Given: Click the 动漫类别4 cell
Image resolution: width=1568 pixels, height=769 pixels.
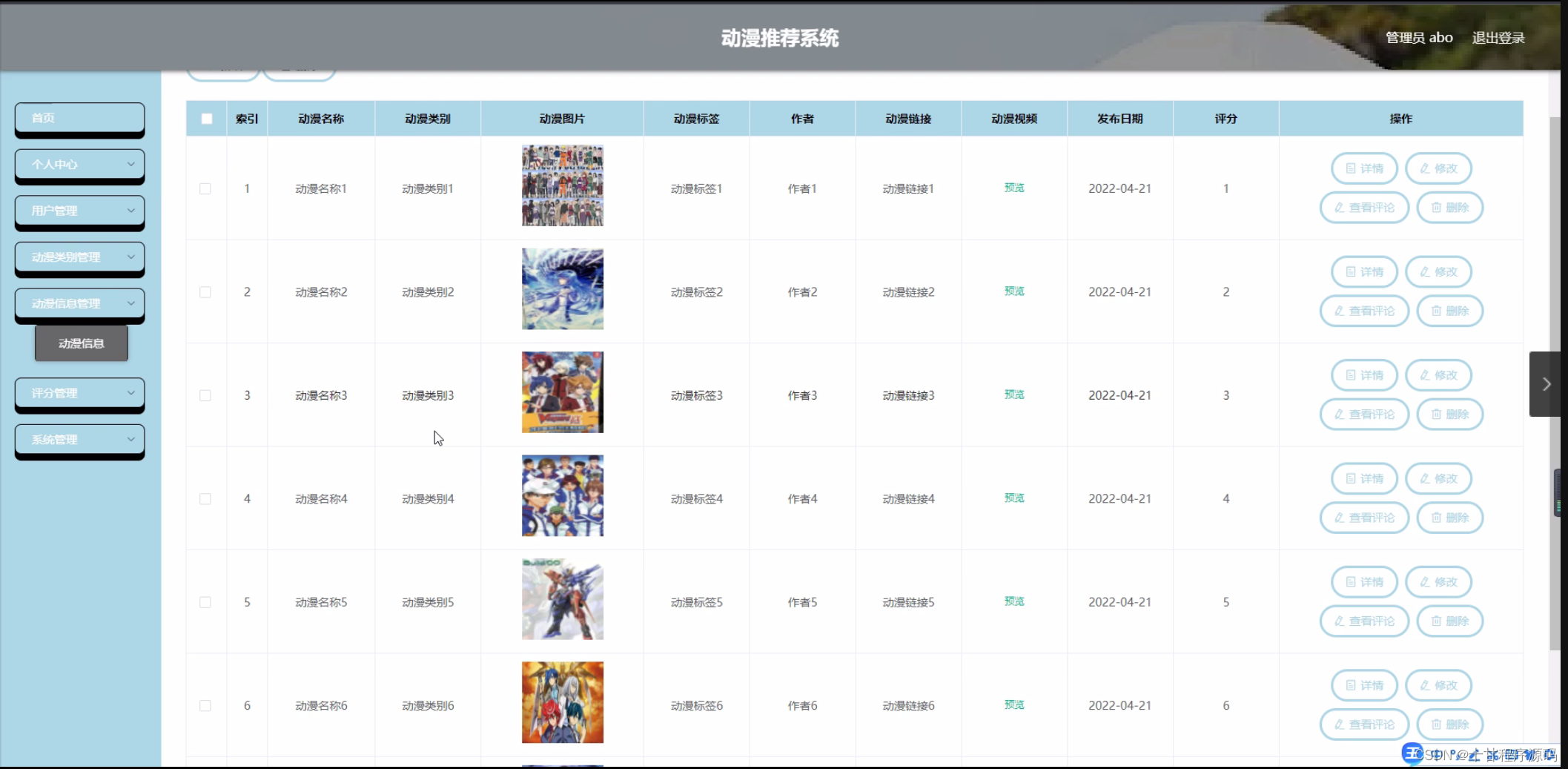Looking at the screenshot, I should click(x=428, y=499).
